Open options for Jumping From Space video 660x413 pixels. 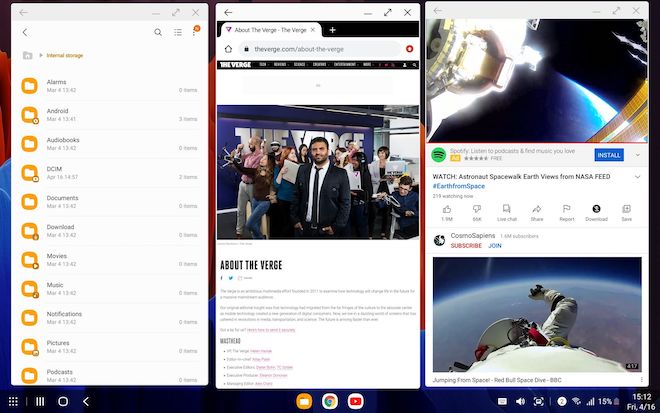click(x=641, y=380)
